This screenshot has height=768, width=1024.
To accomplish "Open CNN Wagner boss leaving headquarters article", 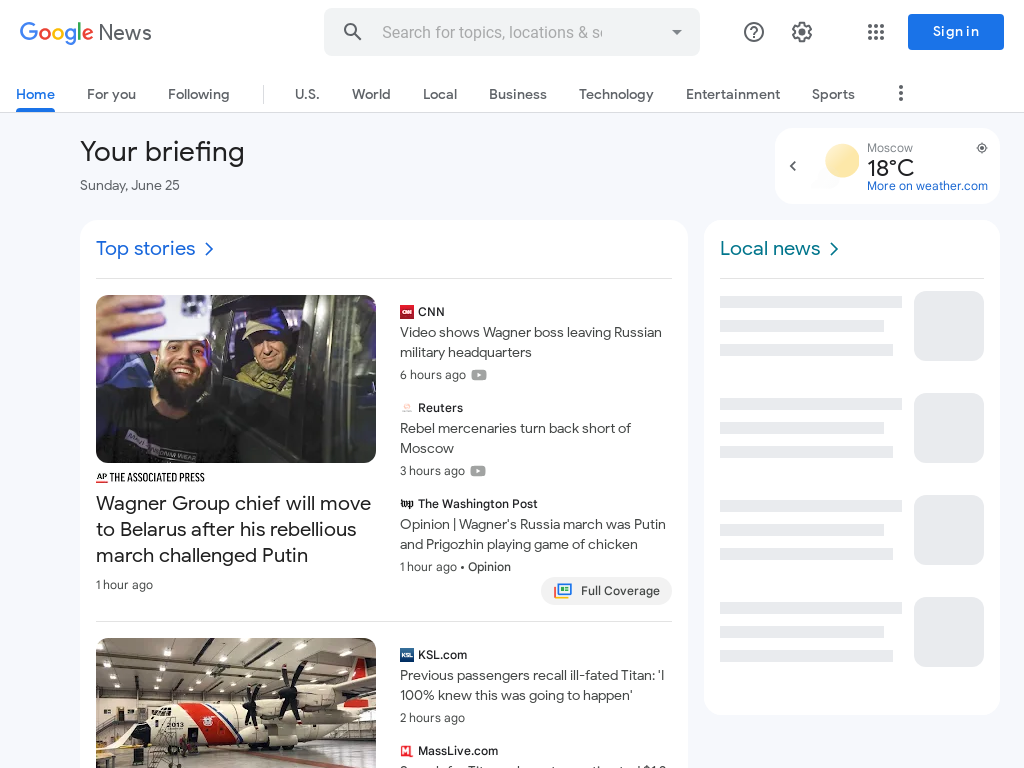I will click(531, 342).
